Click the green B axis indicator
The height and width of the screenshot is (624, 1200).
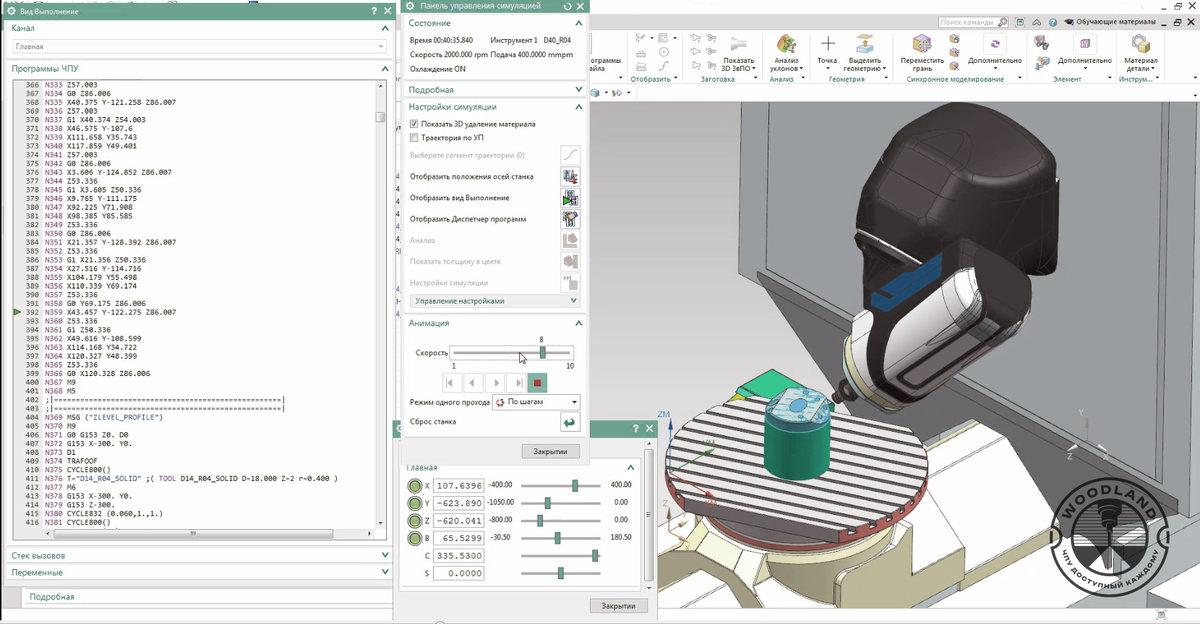(x=414, y=538)
